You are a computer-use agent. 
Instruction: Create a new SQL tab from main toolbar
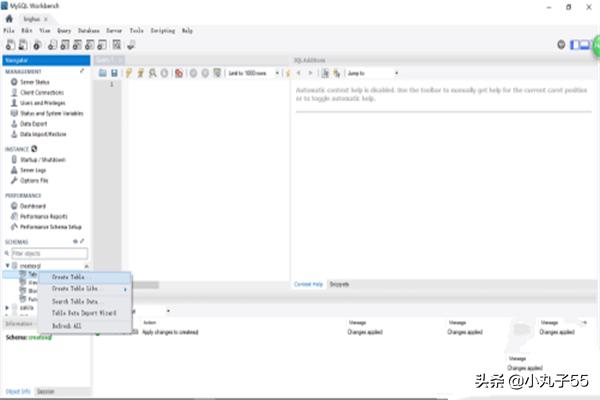coord(10,45)
